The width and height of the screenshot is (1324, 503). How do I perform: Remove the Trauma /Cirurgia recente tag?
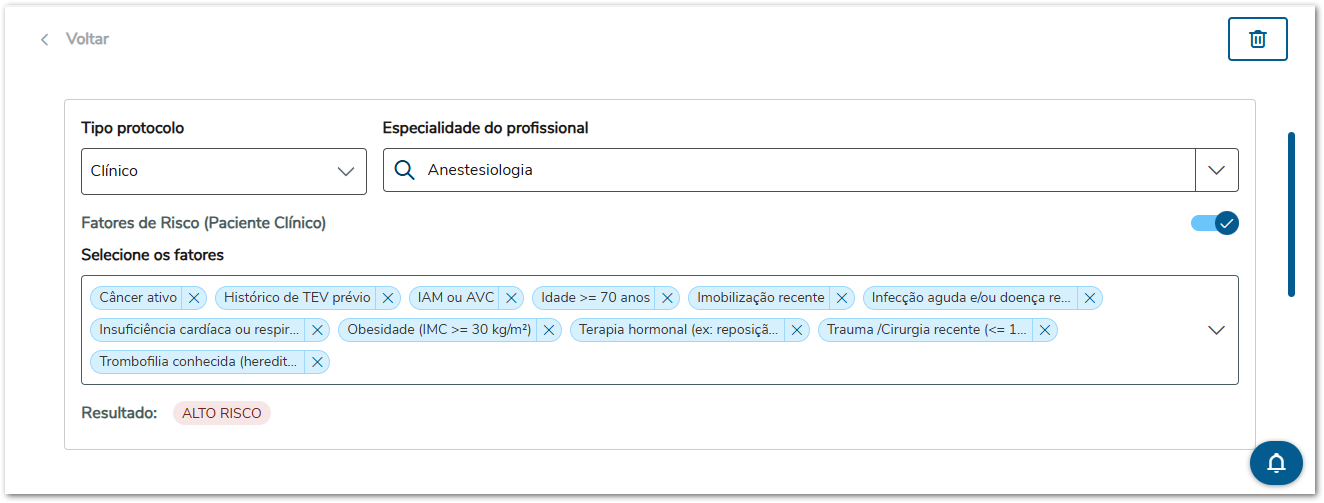1044,330
